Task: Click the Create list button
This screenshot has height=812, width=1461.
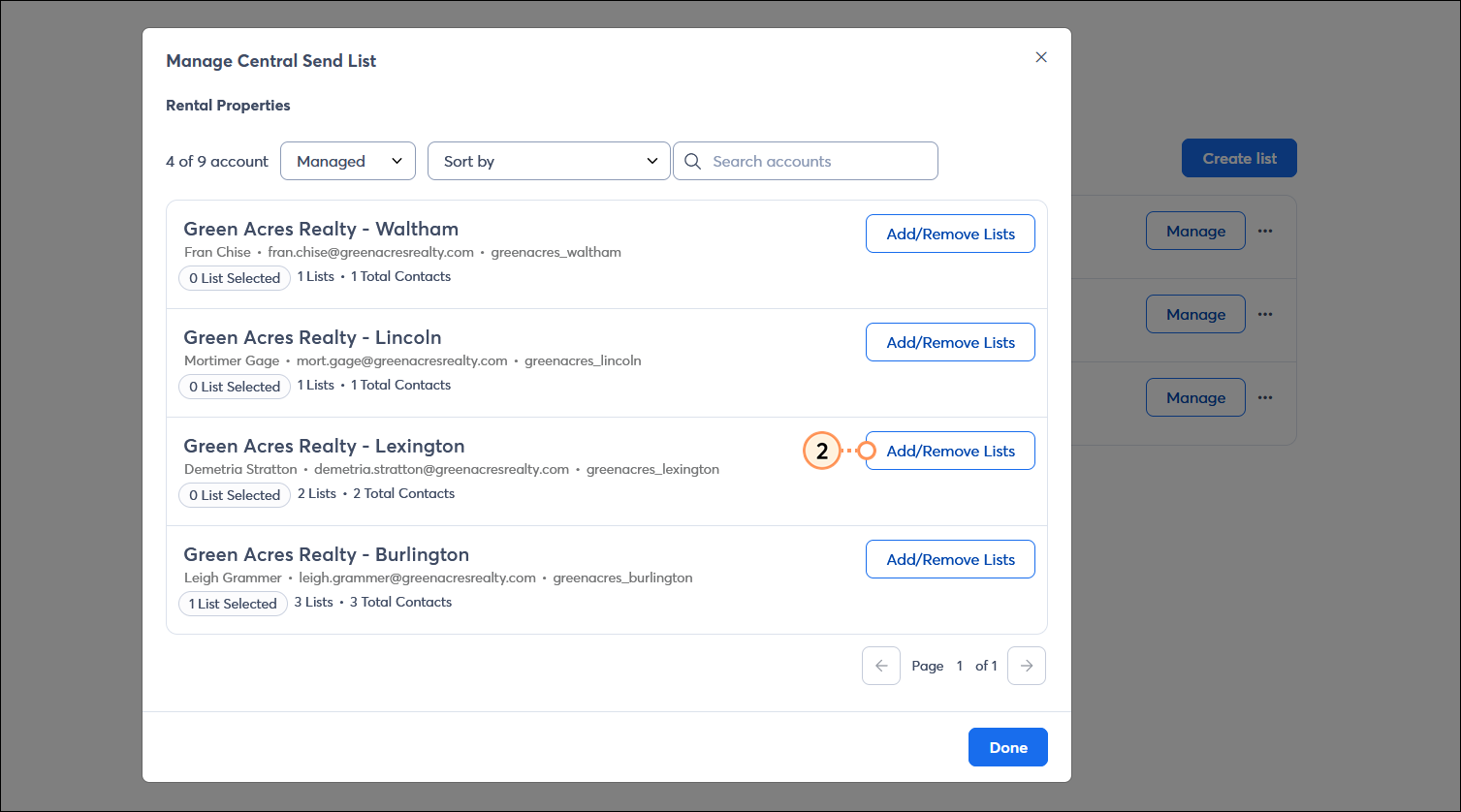Action: click(x=1239, y=158)
